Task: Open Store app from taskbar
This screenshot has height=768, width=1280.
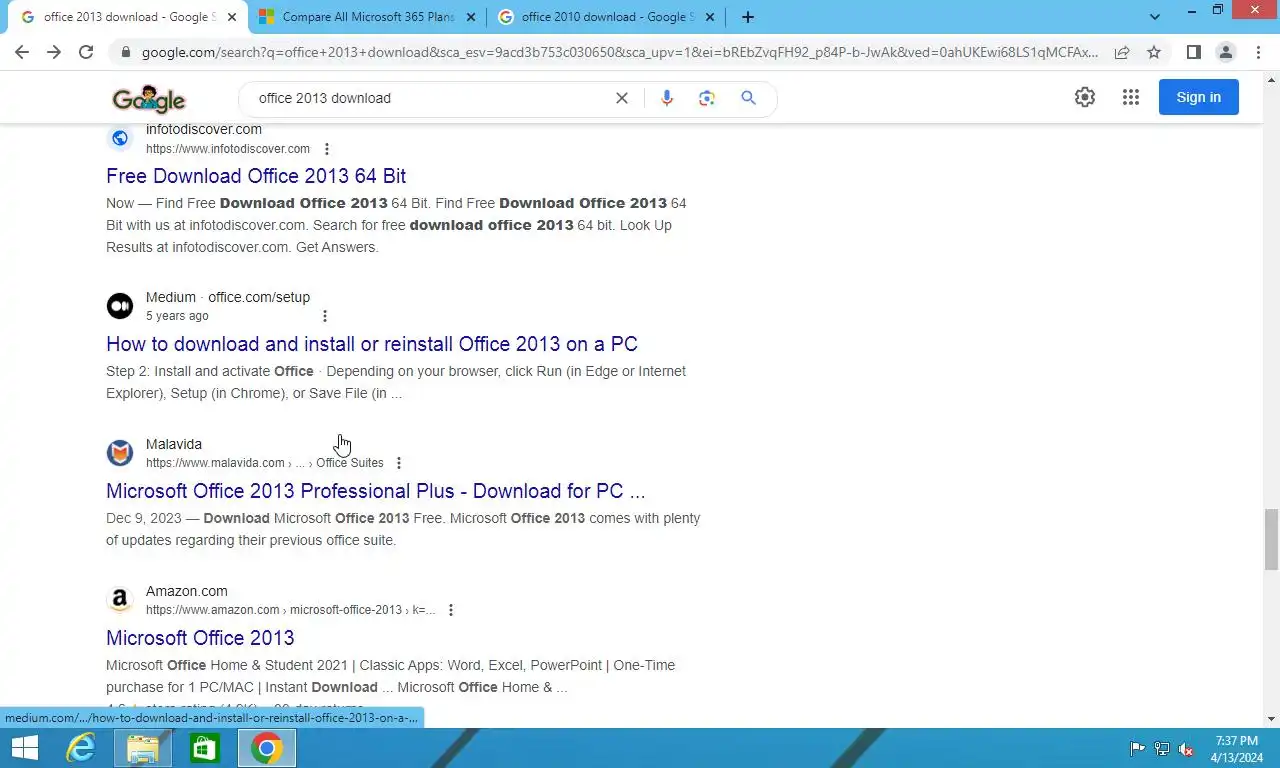Action: tap(205, 748)
